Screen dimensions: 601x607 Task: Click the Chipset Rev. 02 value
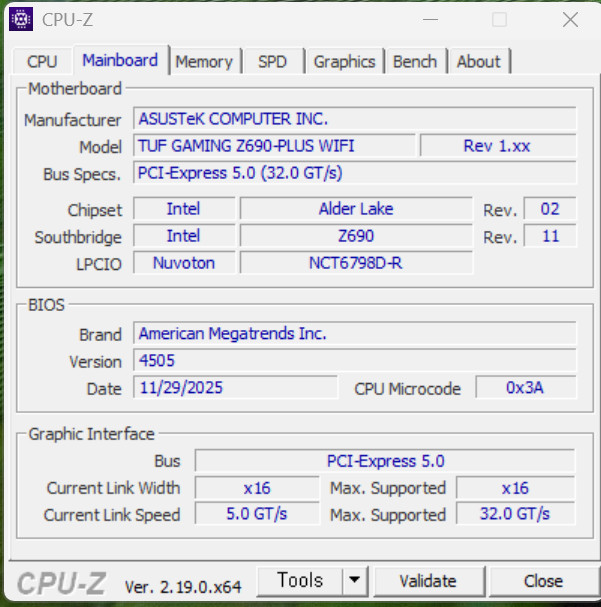550,209
